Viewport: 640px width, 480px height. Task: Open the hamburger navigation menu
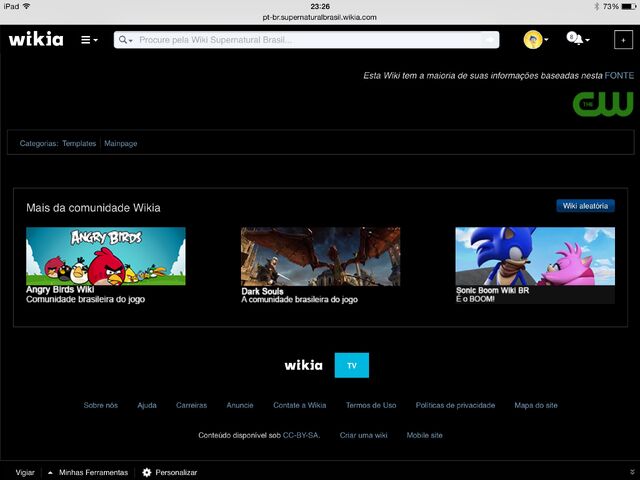[x=89, y=40]
